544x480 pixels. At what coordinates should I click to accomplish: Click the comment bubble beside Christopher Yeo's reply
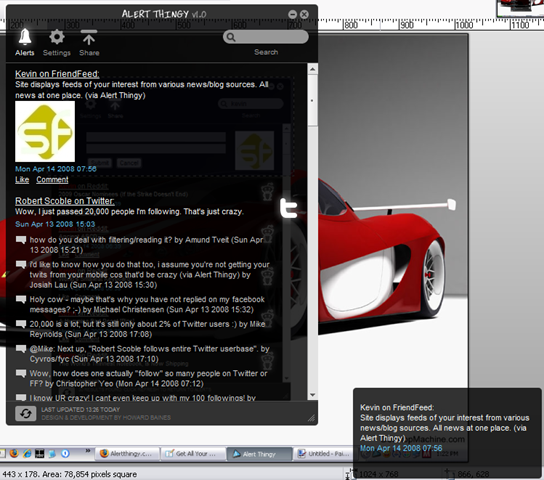pos(21,374)
